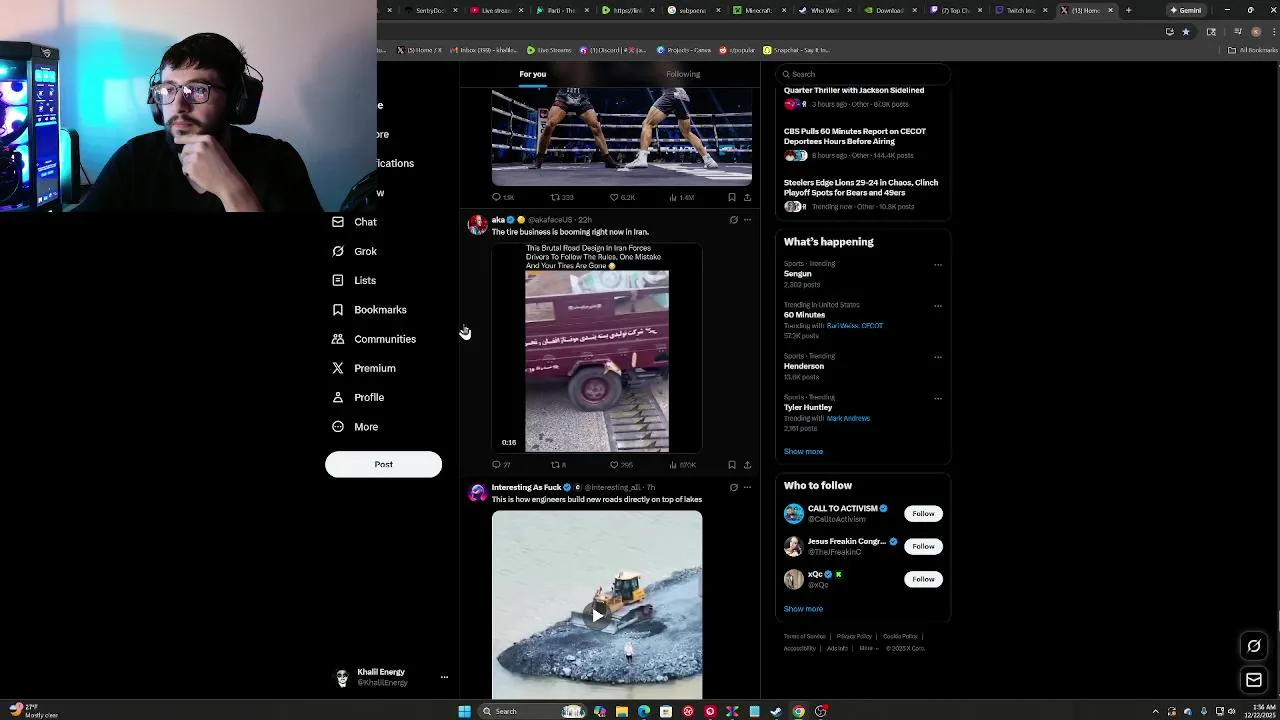Open more options on the aka post
The width and height of the screenshot is (1280, 720).
[x=747, y=220]
